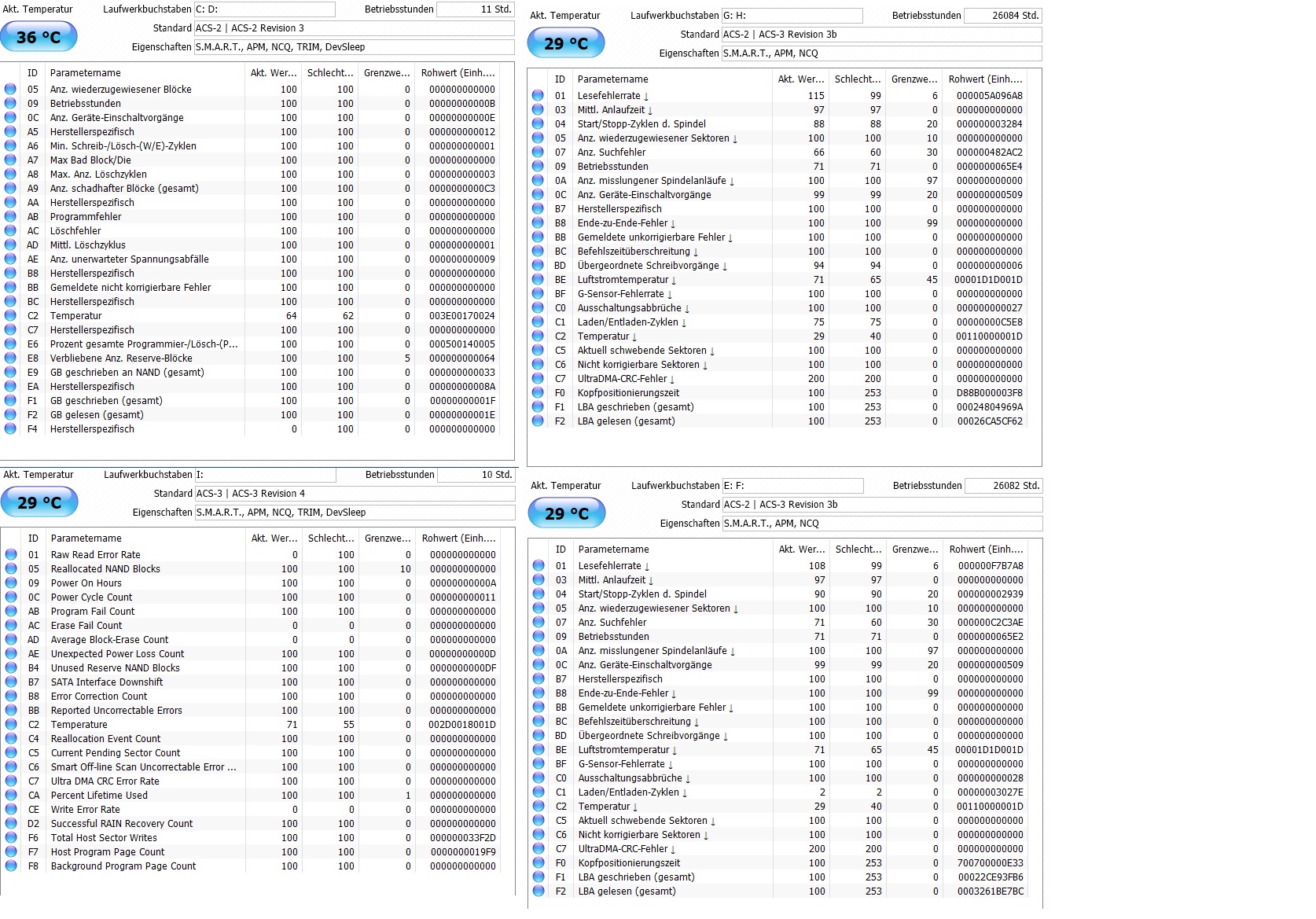1316x919 pixels.
Task: Click status orb beside Mittl. Löschzyklus row
Action: [10, 244]
